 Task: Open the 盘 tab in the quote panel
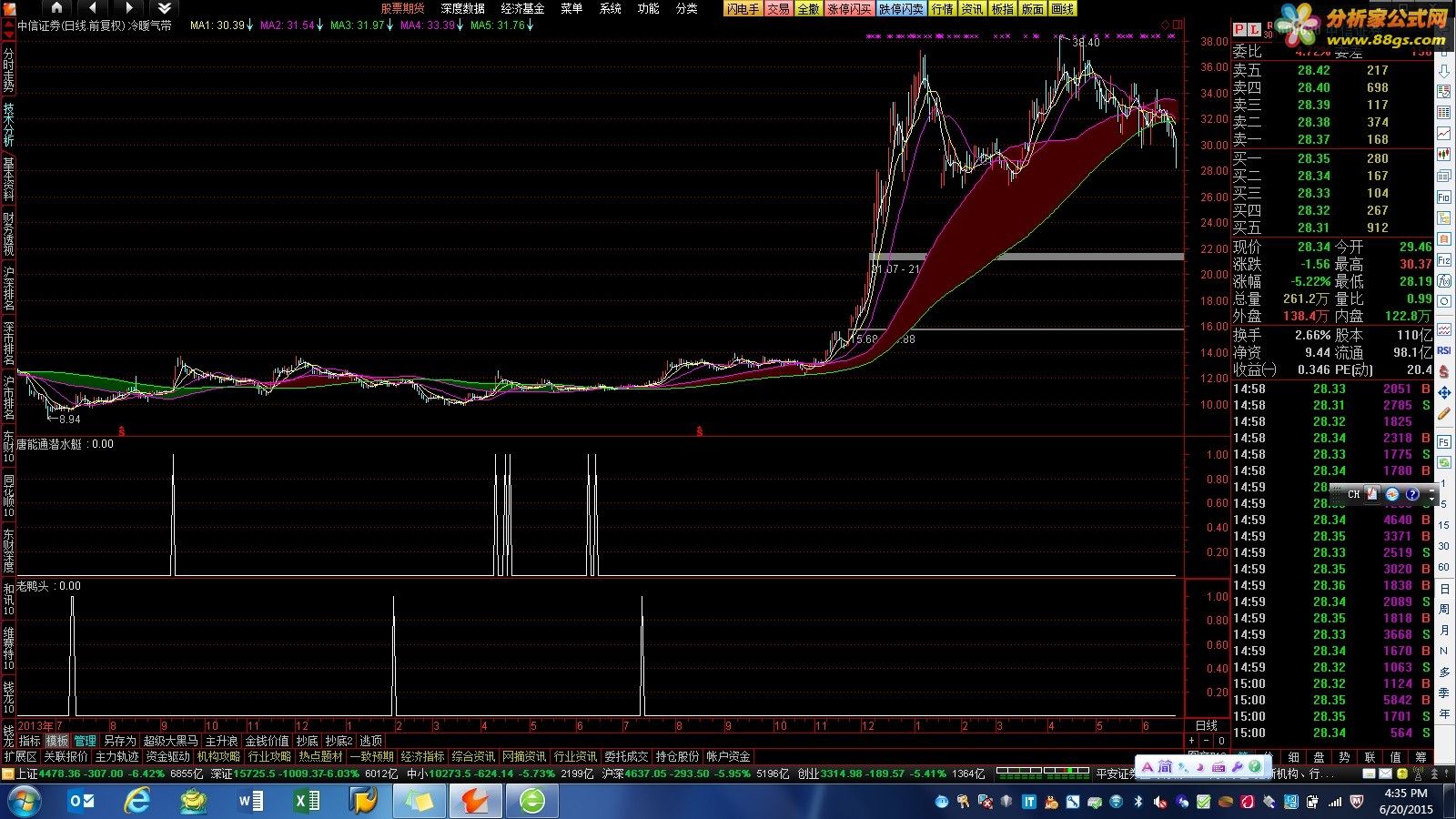(x=1319, y=757)
